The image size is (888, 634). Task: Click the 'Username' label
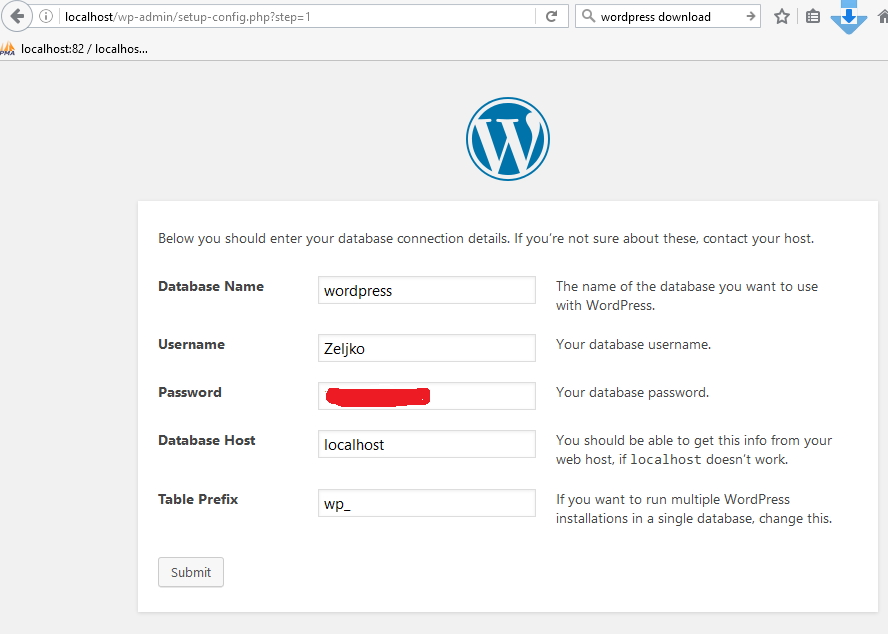(191, 344)
